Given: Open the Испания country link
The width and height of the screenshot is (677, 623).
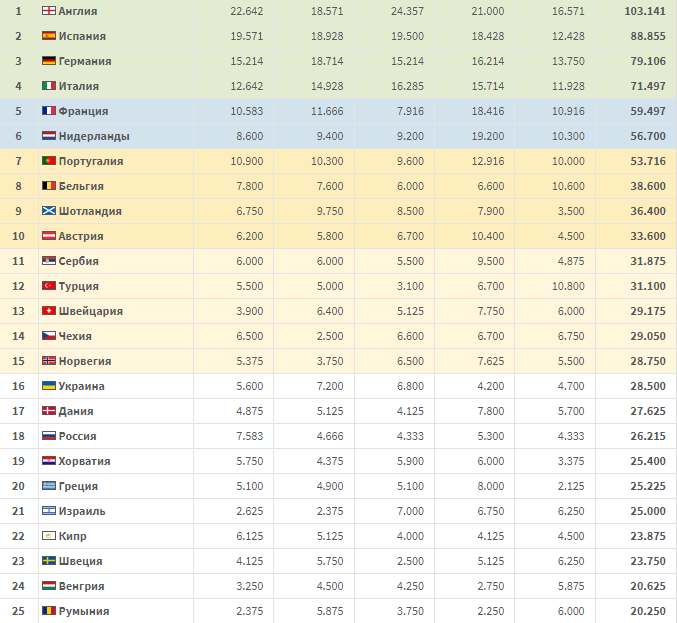Looking at the screenshot, I should tap(82, 36).
